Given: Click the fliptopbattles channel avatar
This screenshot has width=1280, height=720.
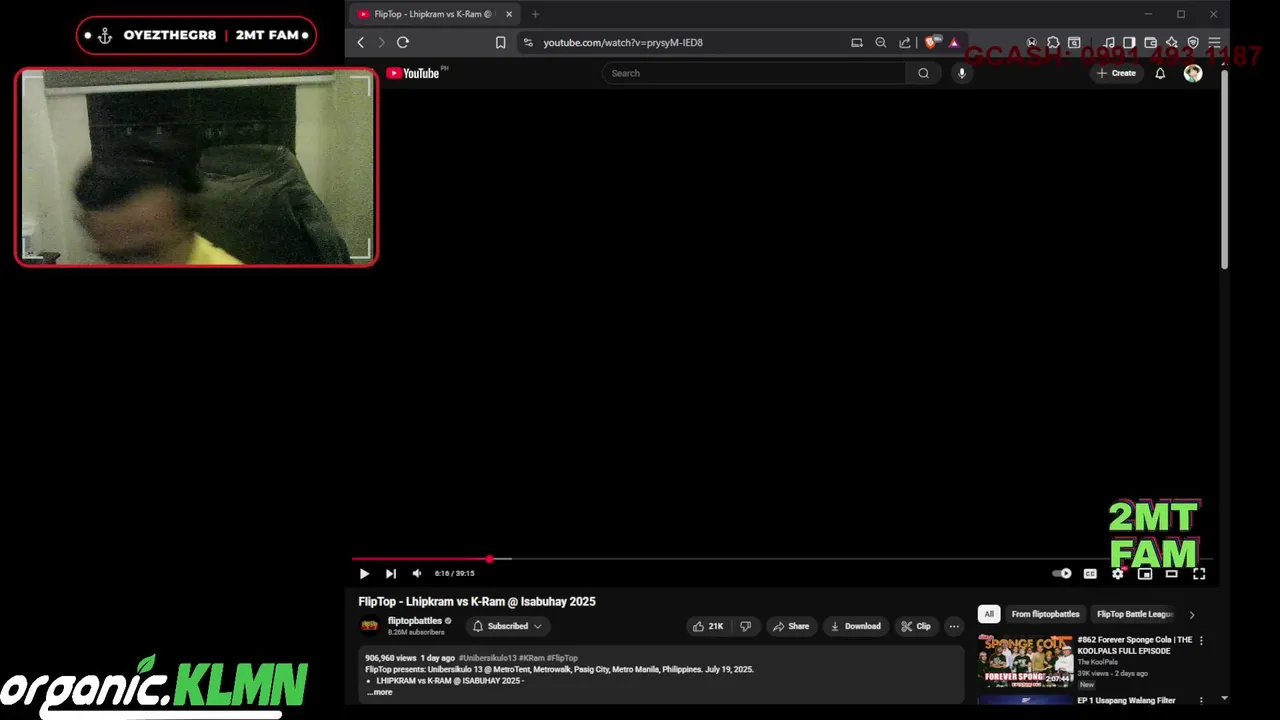Looking at the screenshot, I should tap(370, 626).
